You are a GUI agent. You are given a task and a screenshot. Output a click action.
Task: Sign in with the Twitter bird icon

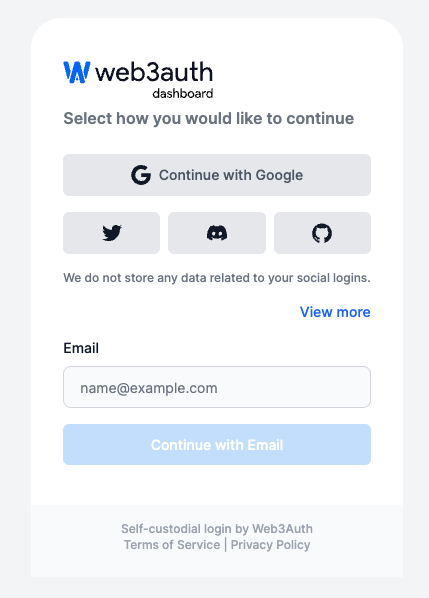pos(111,233)
